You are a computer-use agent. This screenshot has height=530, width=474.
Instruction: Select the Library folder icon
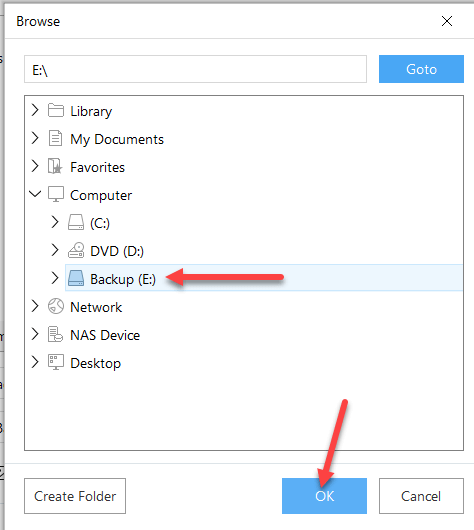point(56,111)
